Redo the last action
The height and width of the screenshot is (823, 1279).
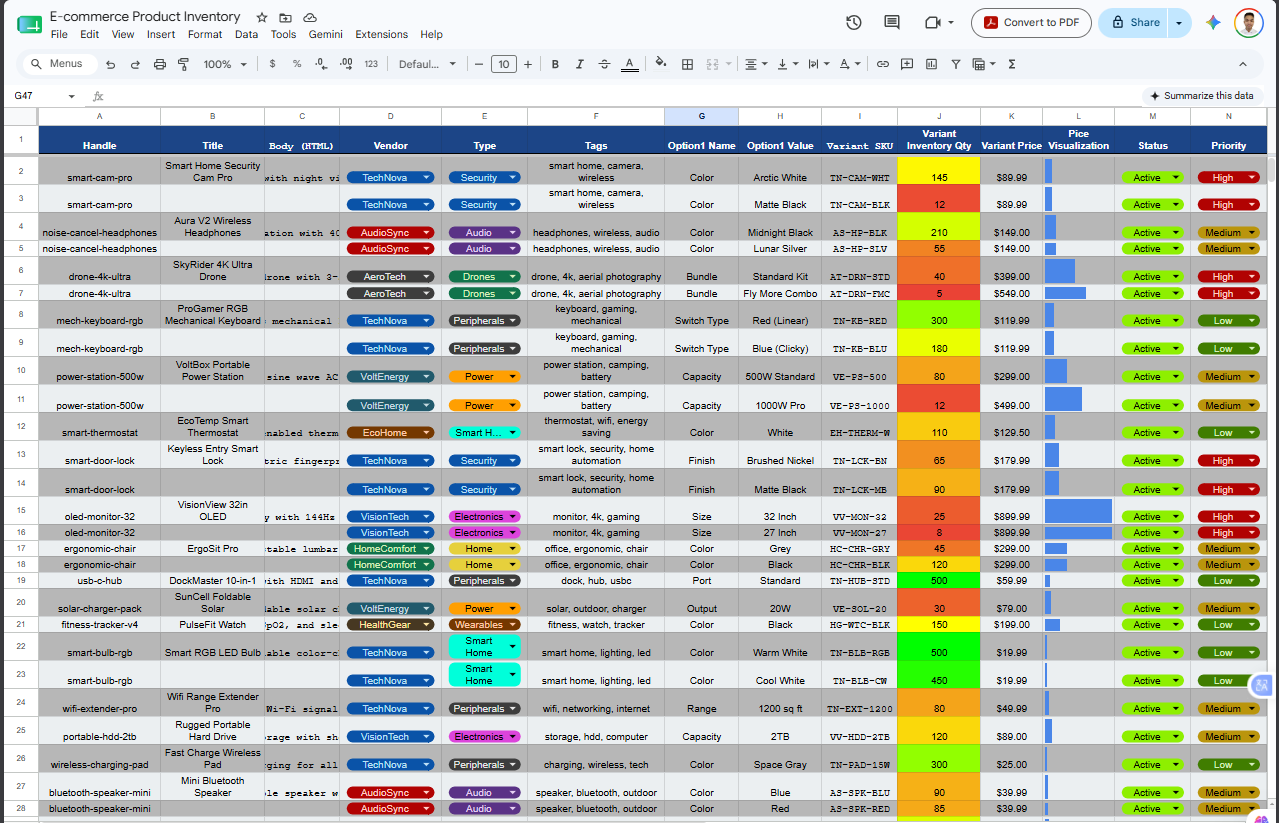tap(135, 64)
